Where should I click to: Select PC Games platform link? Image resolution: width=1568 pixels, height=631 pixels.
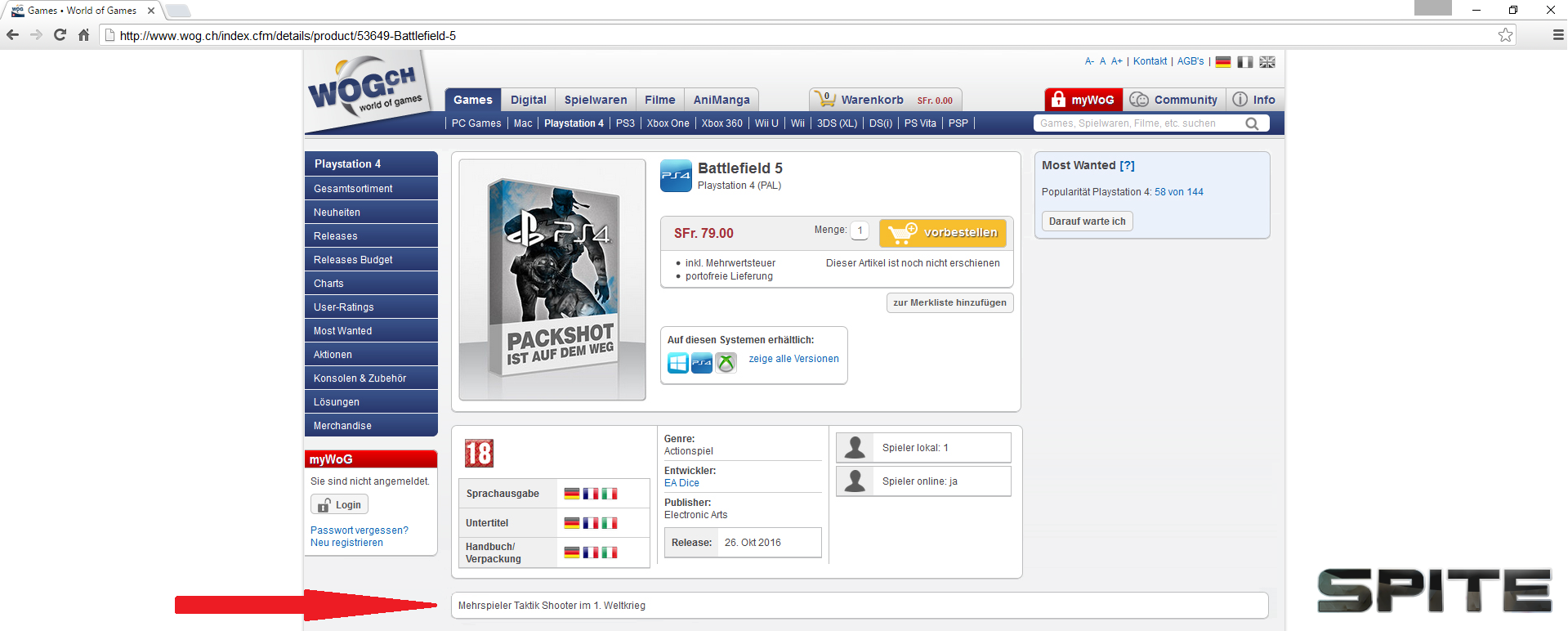pyautogui.click(x=476, y=123)
